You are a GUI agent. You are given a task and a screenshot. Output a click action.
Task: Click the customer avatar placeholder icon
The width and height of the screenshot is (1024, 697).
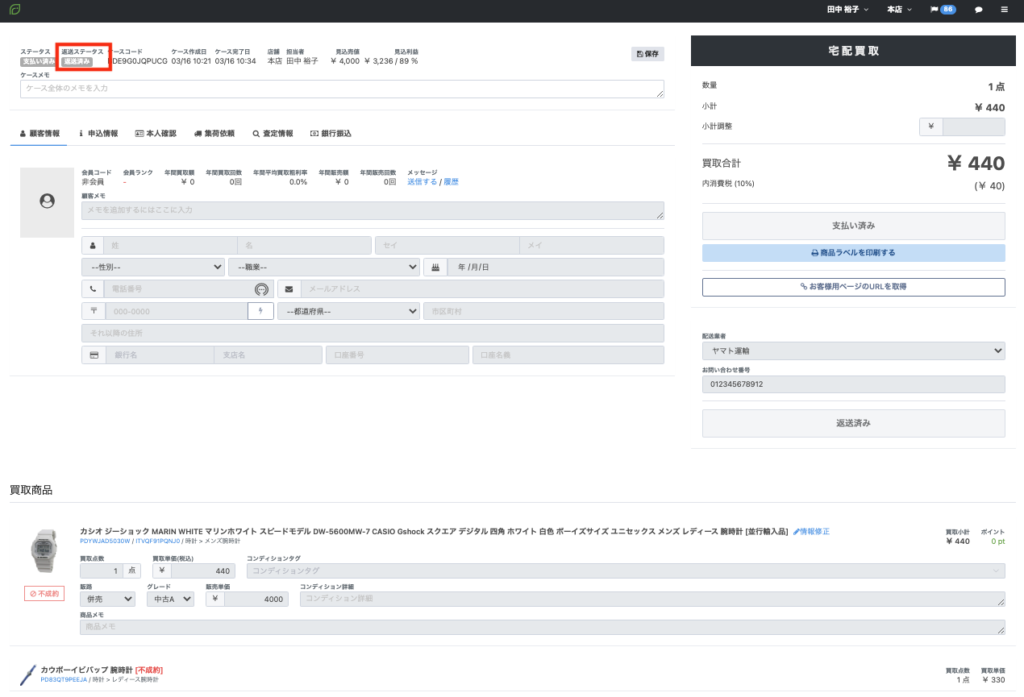pos(47,202)
